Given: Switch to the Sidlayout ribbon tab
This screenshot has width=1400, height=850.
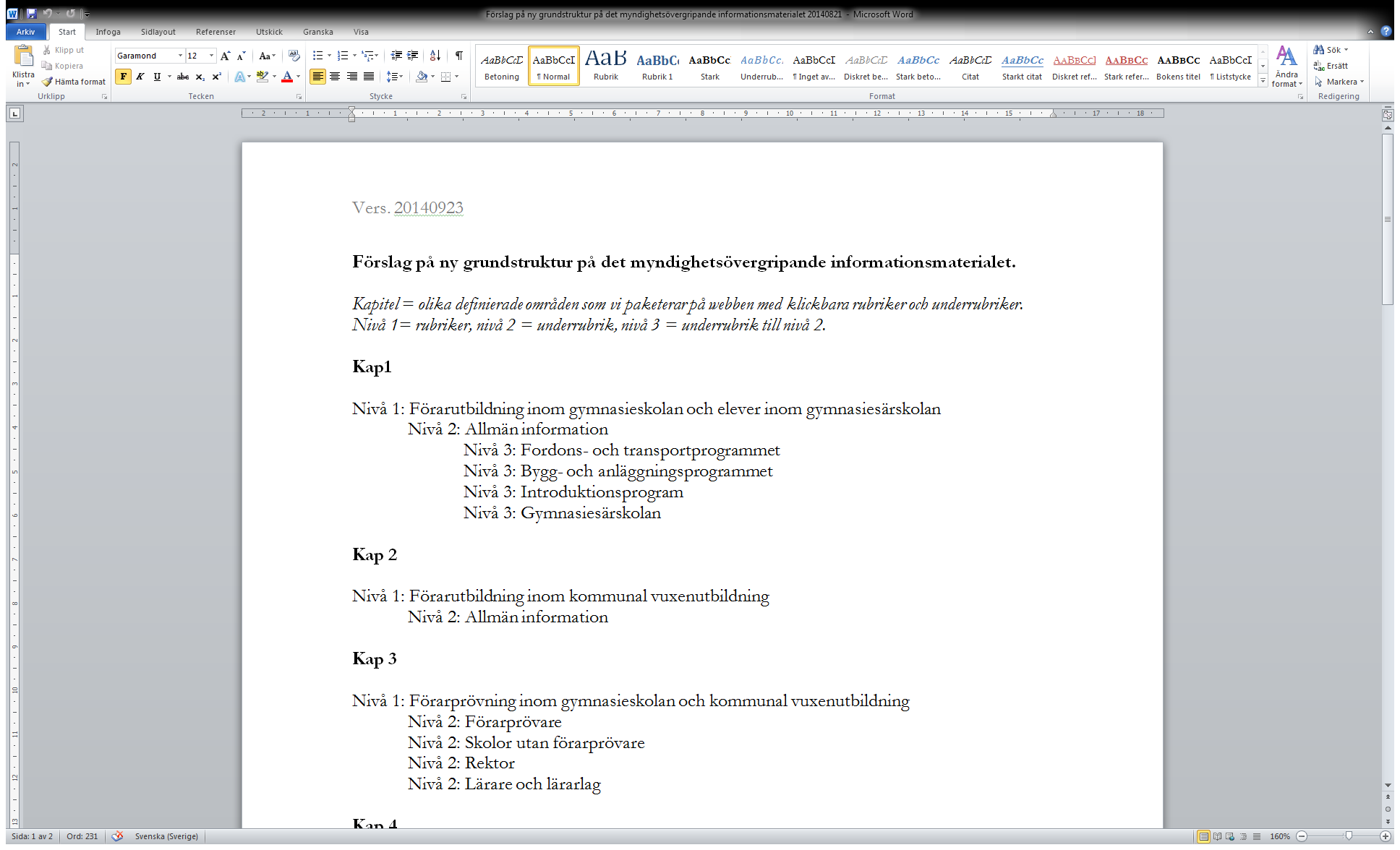Looking at the screenshot, I should click(158, 32).
